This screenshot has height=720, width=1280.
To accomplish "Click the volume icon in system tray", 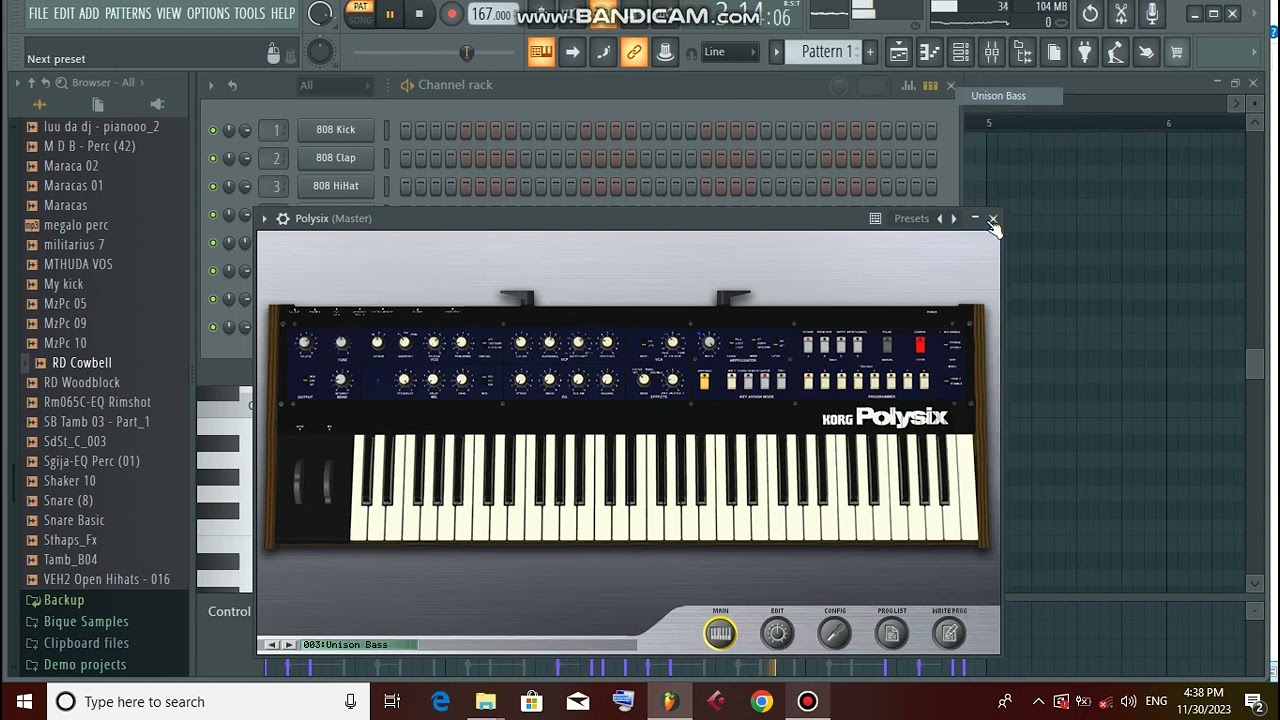I will [x=1128, y=702].
